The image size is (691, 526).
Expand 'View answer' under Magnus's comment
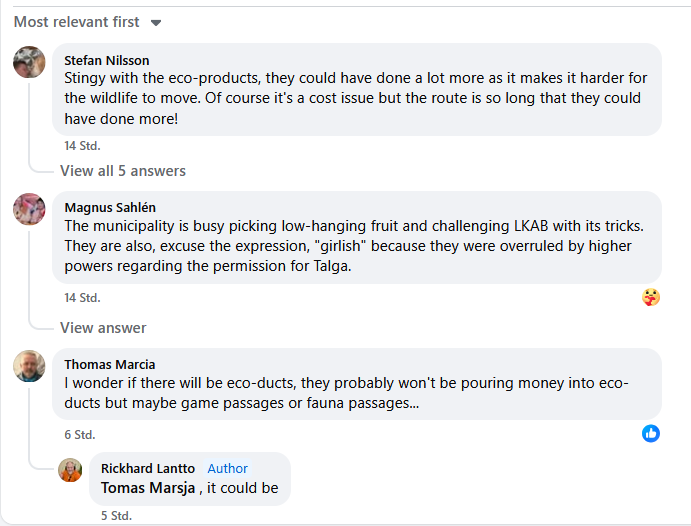pyautogui.click(x=103, y=328)
